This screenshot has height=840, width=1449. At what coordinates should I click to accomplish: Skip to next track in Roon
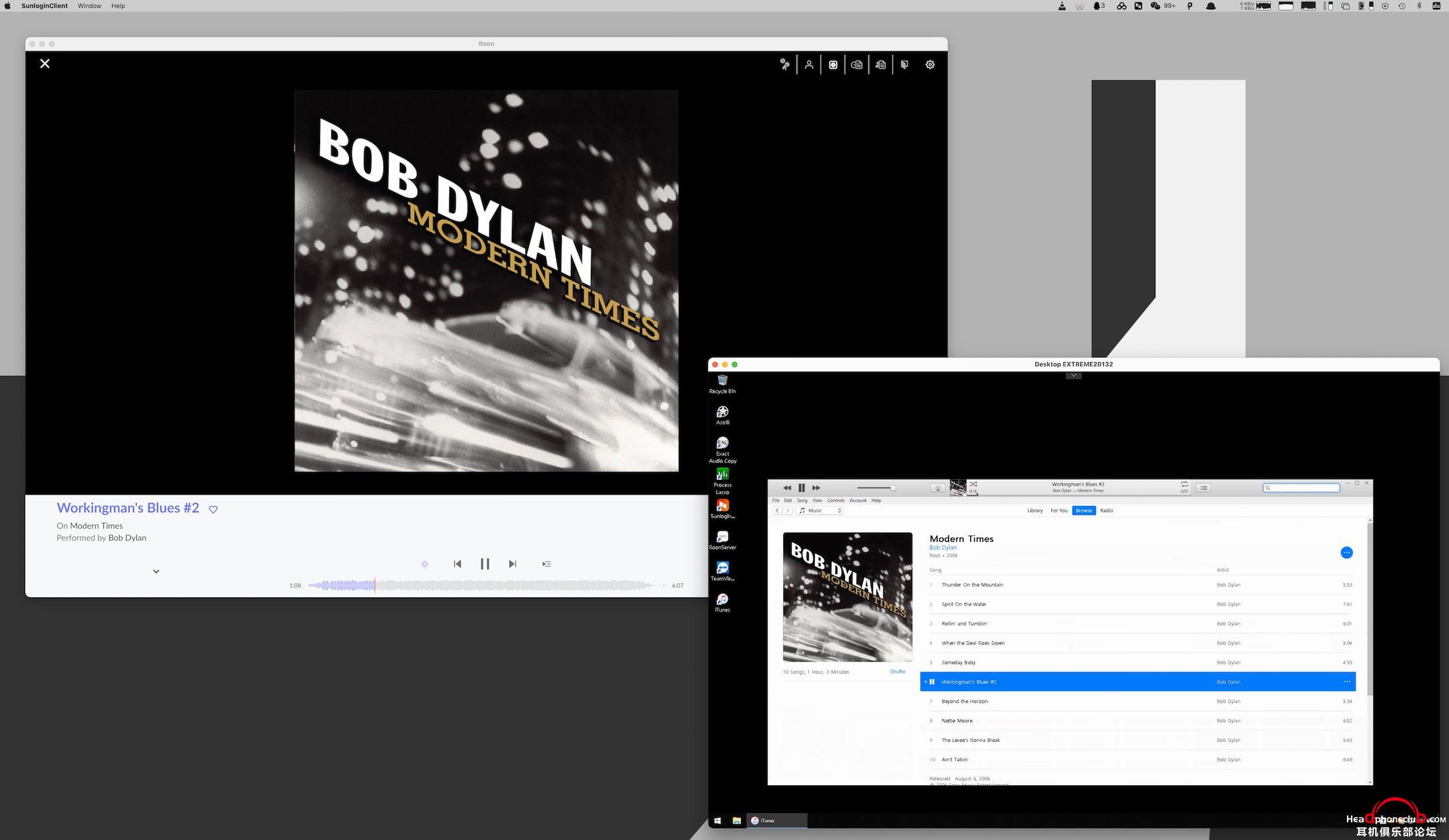click(x=512, y=564)
